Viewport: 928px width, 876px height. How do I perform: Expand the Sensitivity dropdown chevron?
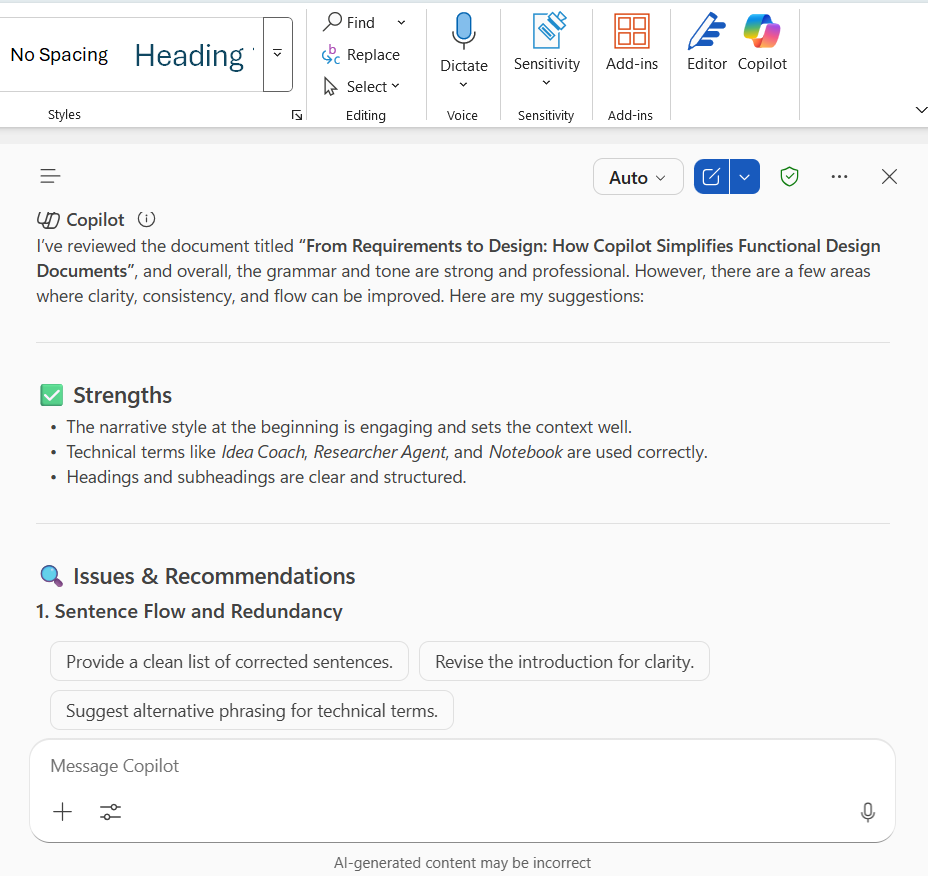pyautogui.click(x=546, y=83)
